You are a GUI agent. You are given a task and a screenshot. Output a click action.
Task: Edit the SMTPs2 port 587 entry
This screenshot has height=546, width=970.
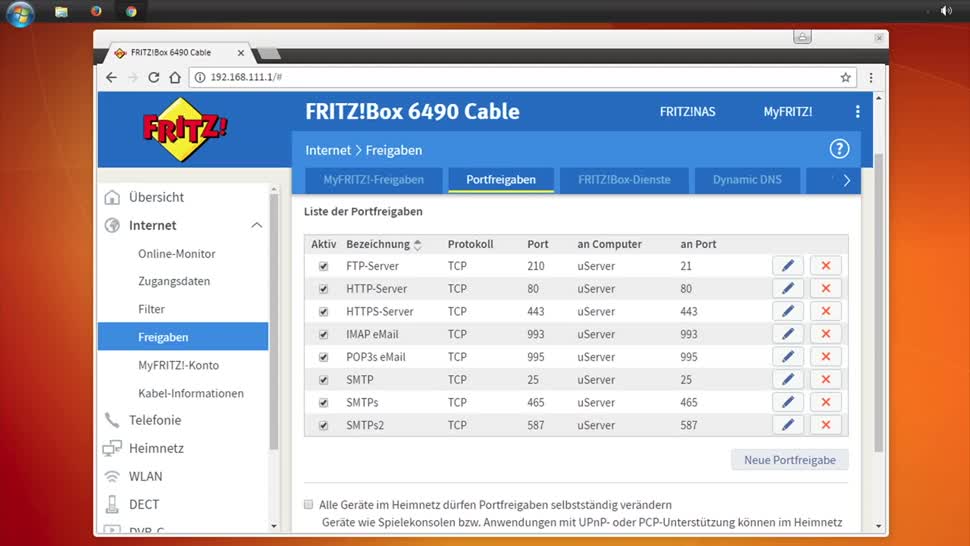(788, 425)
